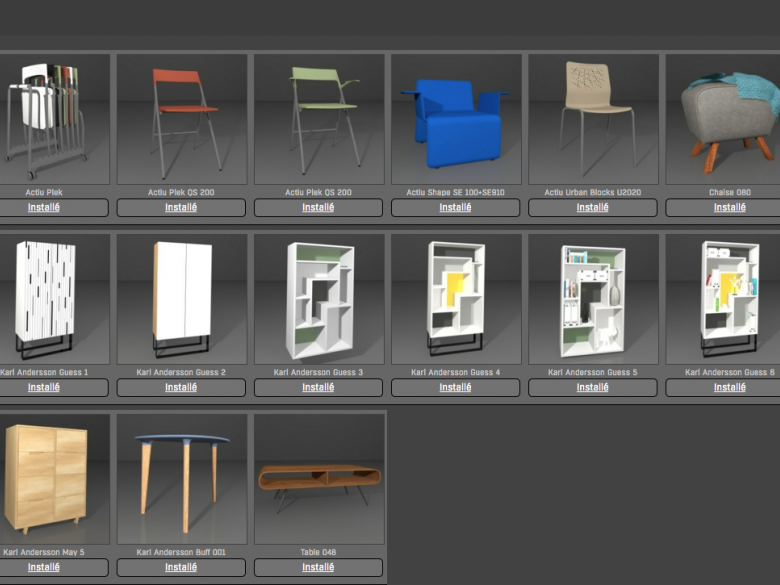Click Installé for Karl Andersson Guess 2

181,388
